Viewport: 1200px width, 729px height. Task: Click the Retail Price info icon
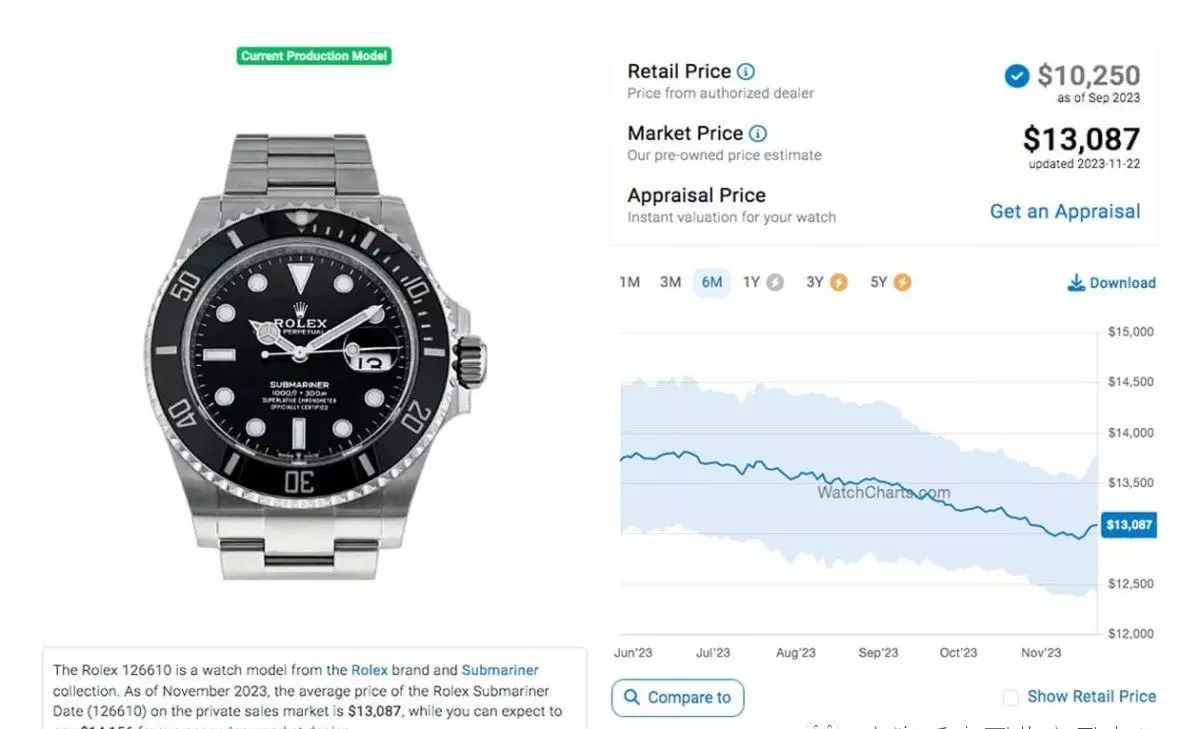(746, 72)
